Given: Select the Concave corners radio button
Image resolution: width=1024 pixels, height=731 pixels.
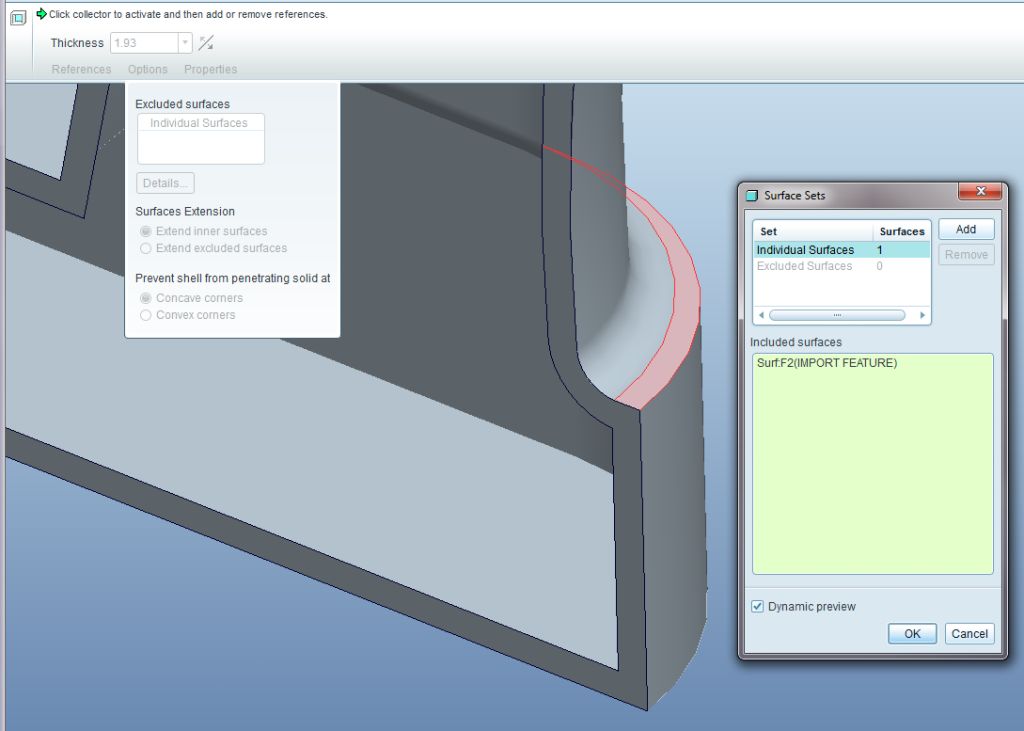Looking at the screenshot, I should coord(146,297).
